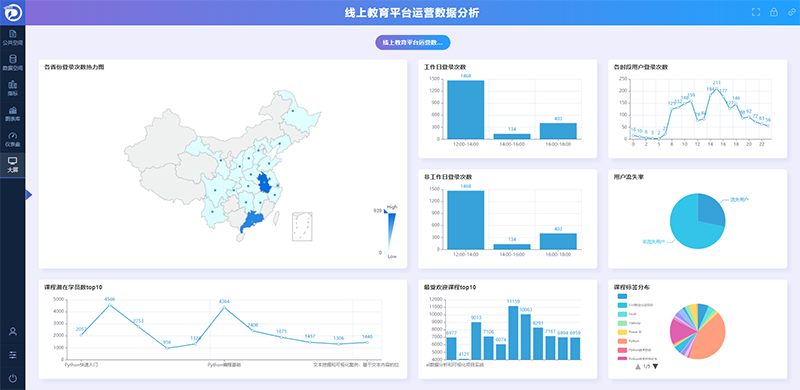
Task: Toggle the Power BI legend item
Action: pyautogui.click(x=629, y=332)
